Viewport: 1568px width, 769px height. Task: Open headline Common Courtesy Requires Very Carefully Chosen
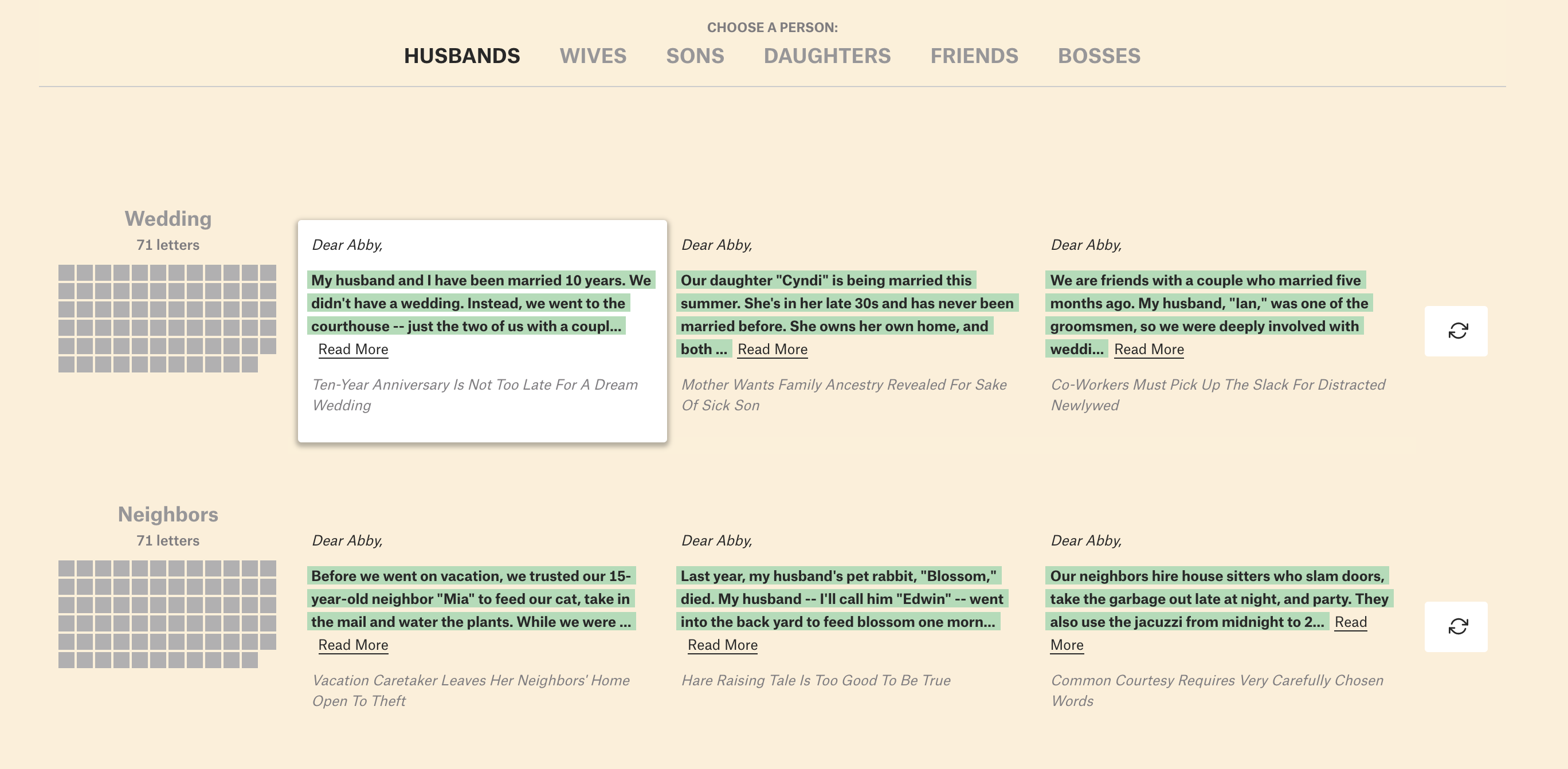click(x=1217, y=690)
